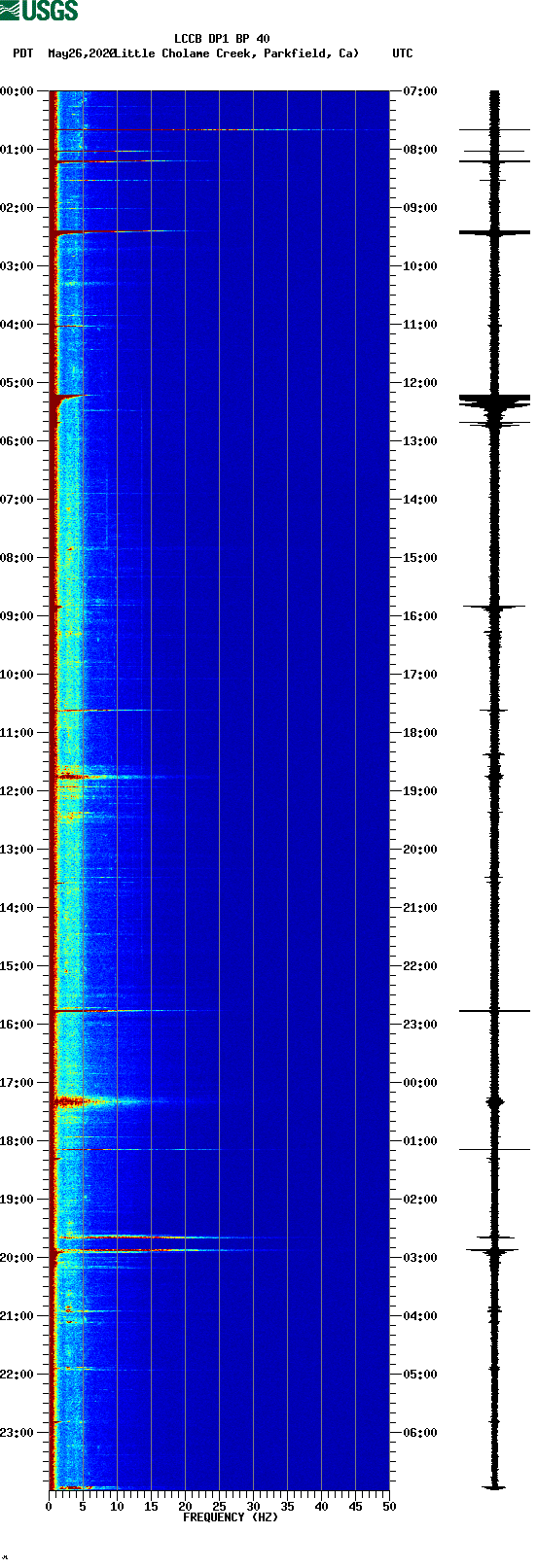Click the 08:00 PDT label on left axis
This screenshot has height=1568, width=537.
[18, 558]
